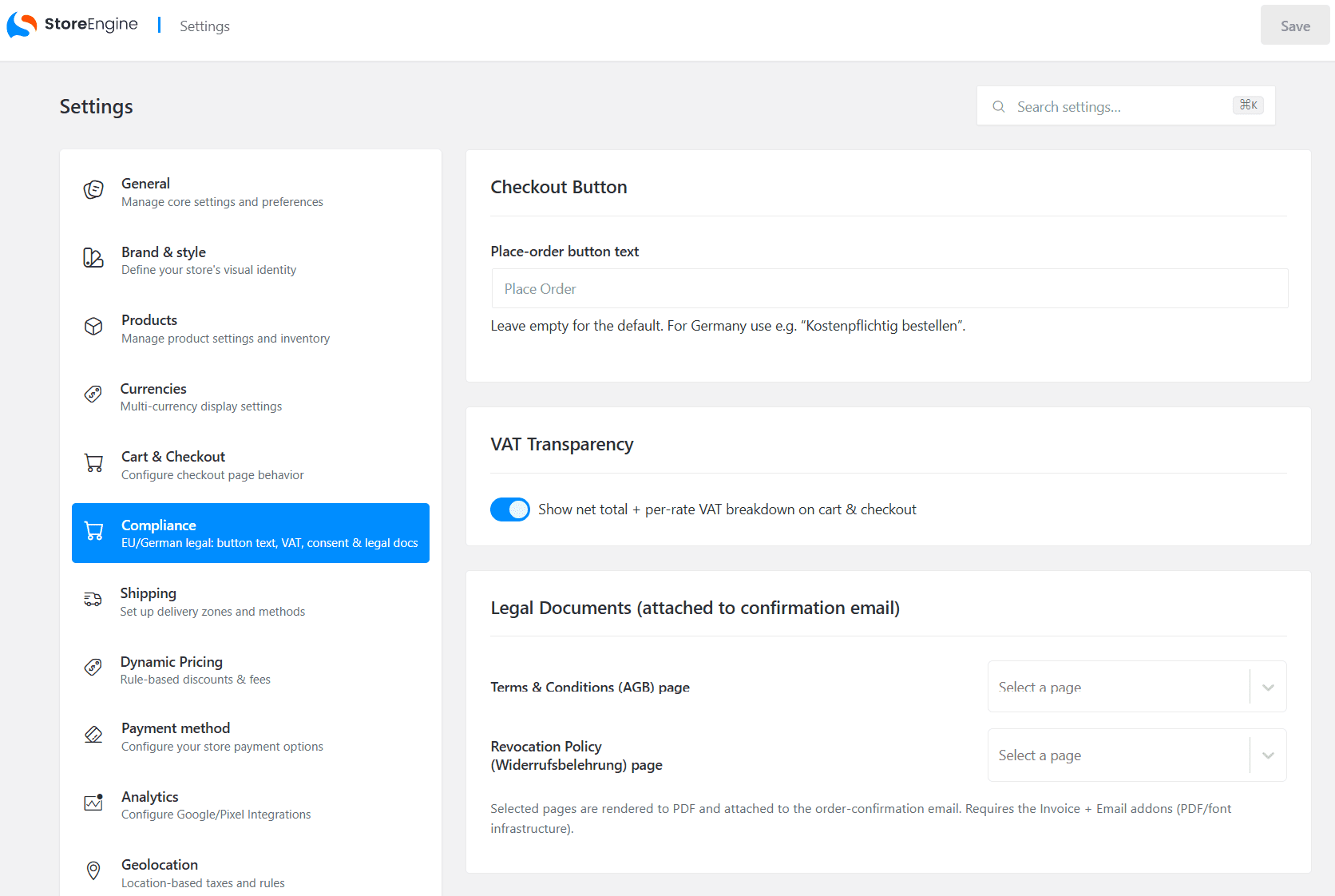Click the Settings page title
This screenshot has width=1335, height=896.
click(97, 106)
